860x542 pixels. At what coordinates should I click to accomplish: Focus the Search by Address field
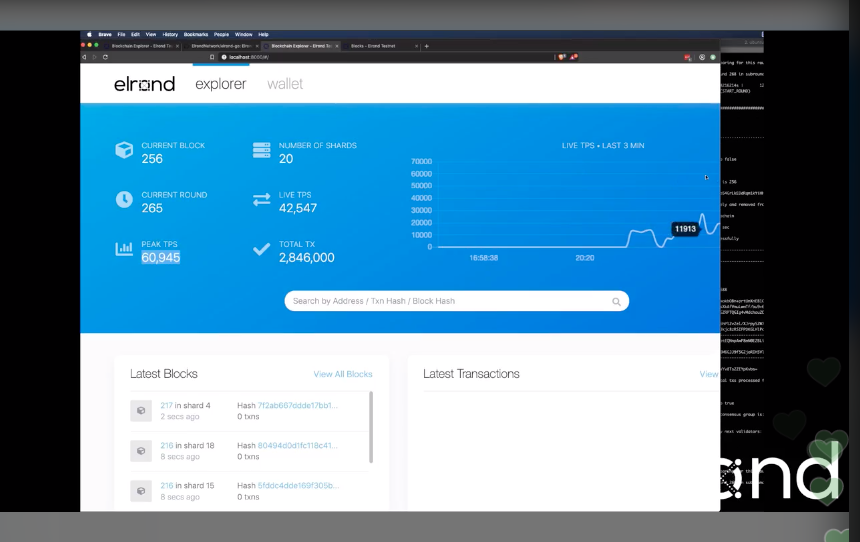pos(456,301)
